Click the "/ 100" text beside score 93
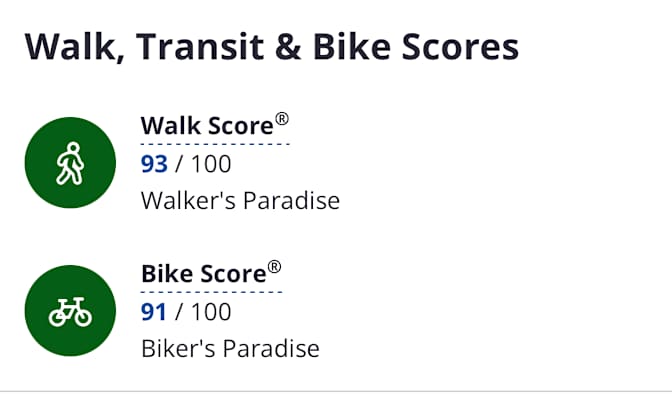Image resolution: width=672 pixels, height=416 pixels. tap(203, 164)
